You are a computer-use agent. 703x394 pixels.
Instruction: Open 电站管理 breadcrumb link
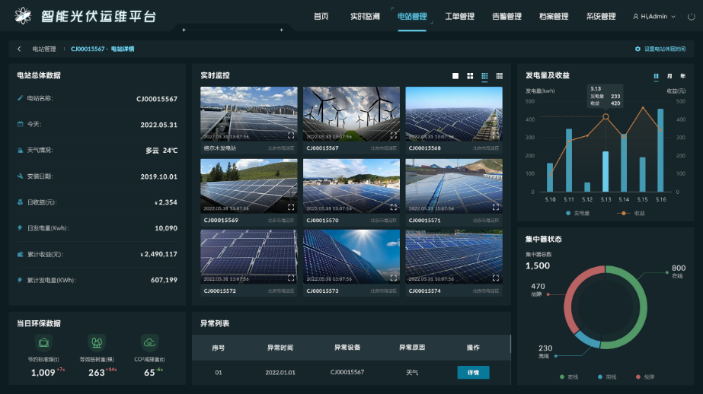pos(44,49)
